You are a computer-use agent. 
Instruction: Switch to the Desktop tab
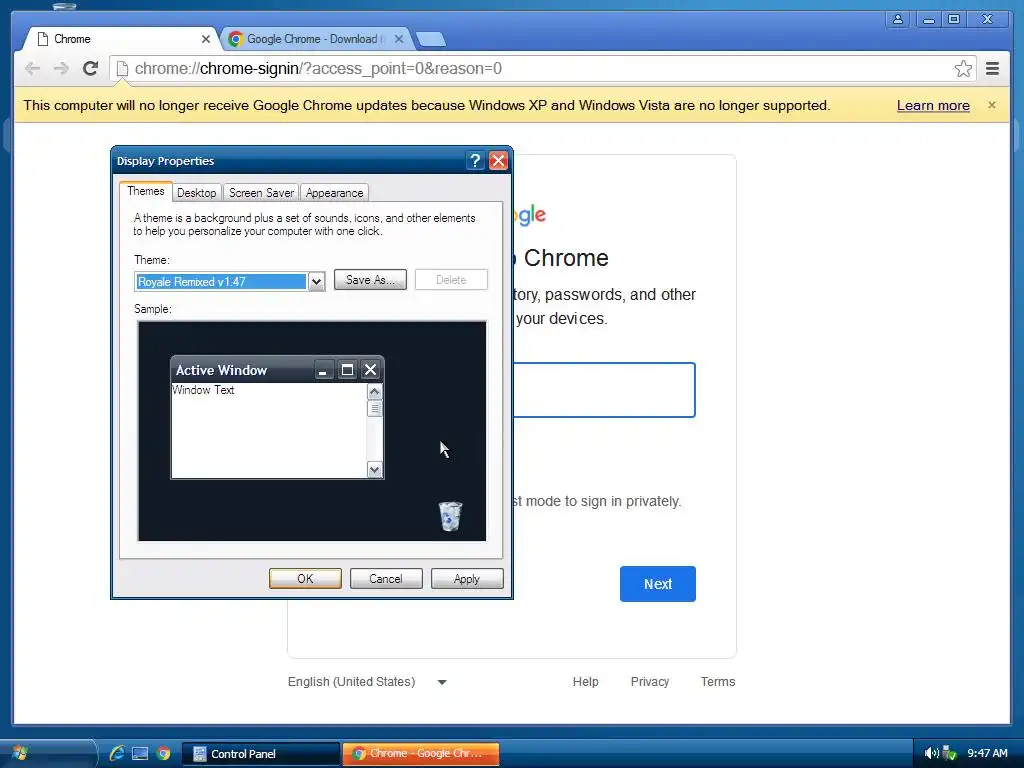197,193
